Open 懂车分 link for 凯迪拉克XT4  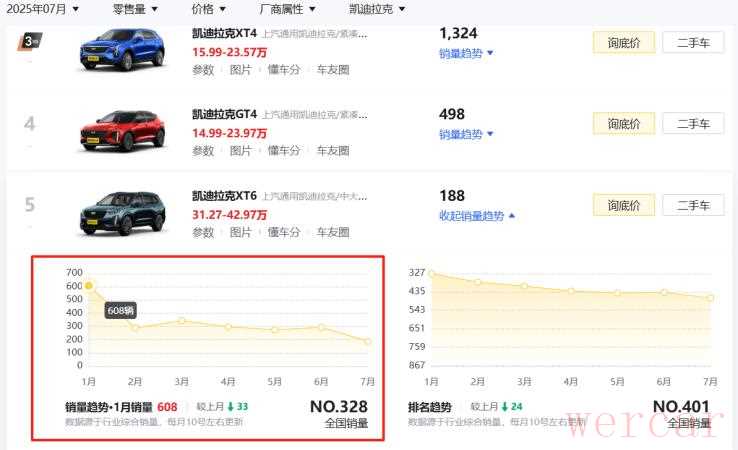tap(284, 70)
